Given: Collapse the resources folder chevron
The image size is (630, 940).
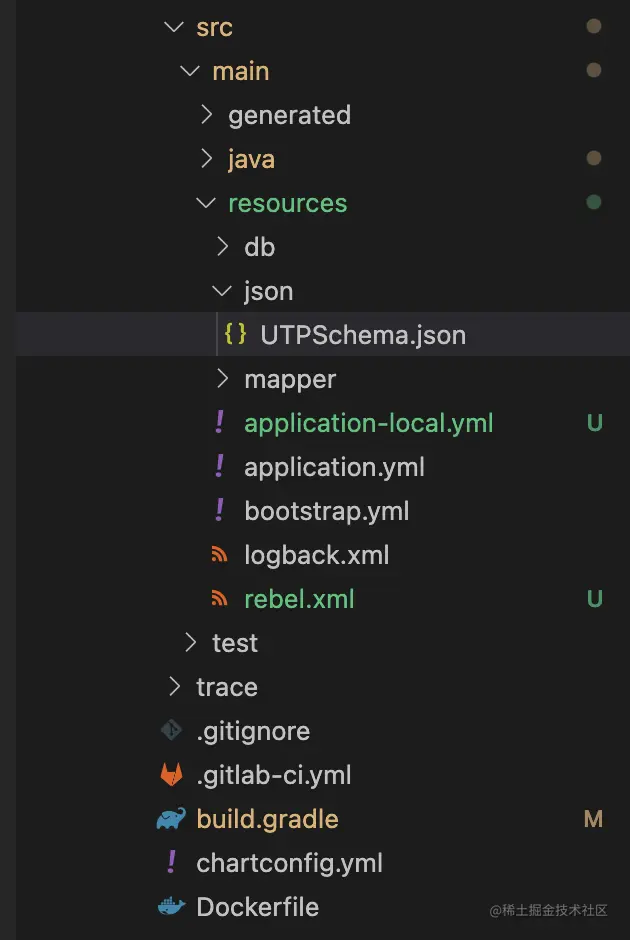Looking at the screenshot, I should 207,203.
